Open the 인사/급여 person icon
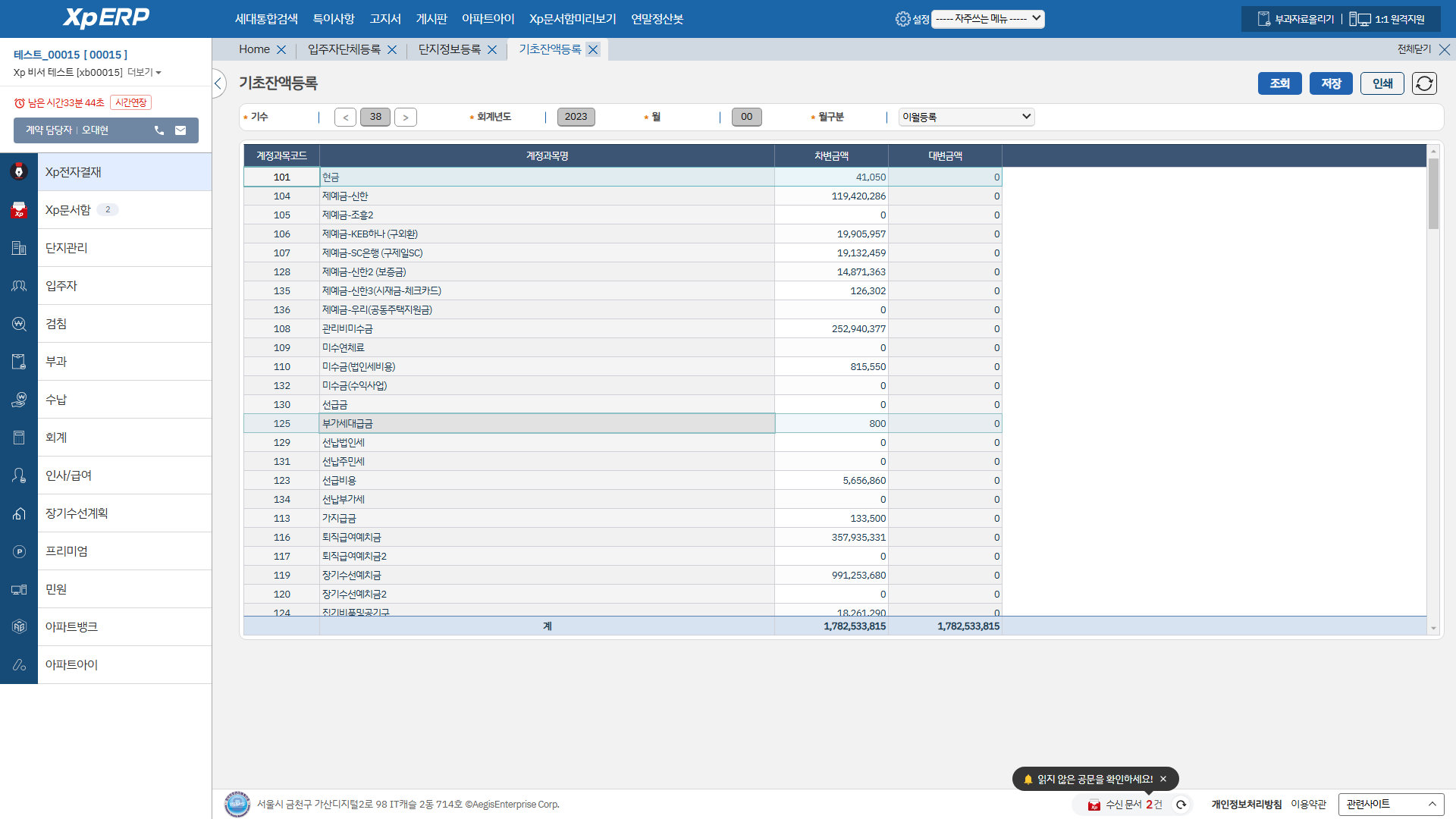This screenshot has height=819, width=1456. tap(19, 475)
